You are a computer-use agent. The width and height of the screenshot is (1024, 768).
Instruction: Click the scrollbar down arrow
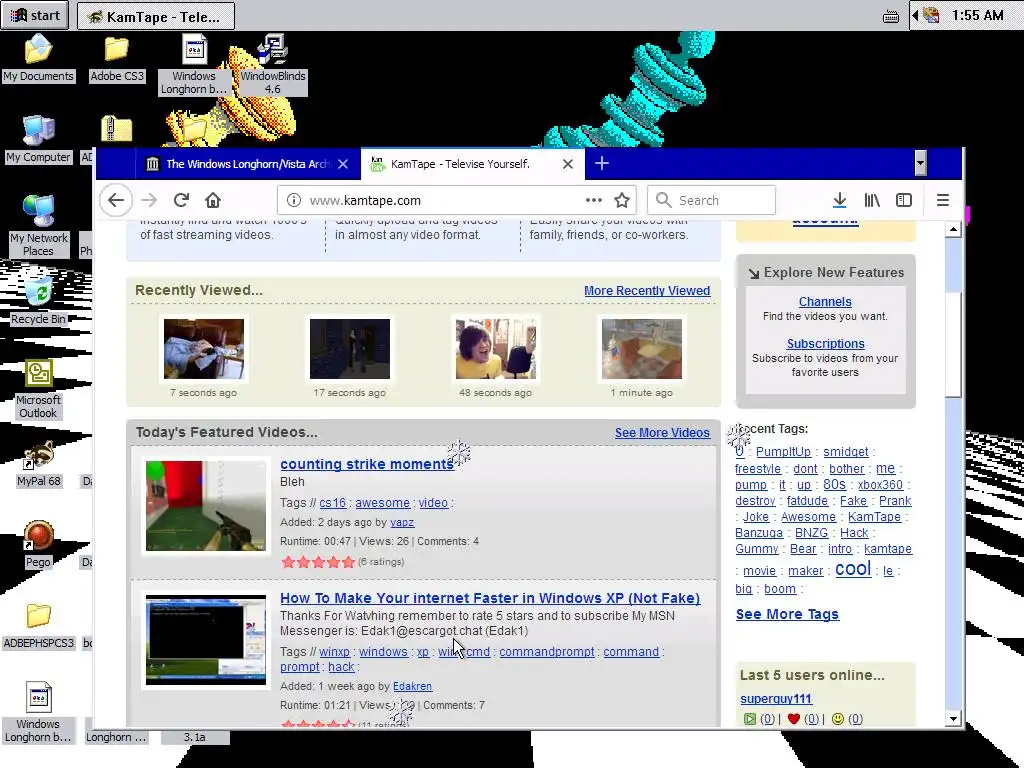click(x=953, y=718)
